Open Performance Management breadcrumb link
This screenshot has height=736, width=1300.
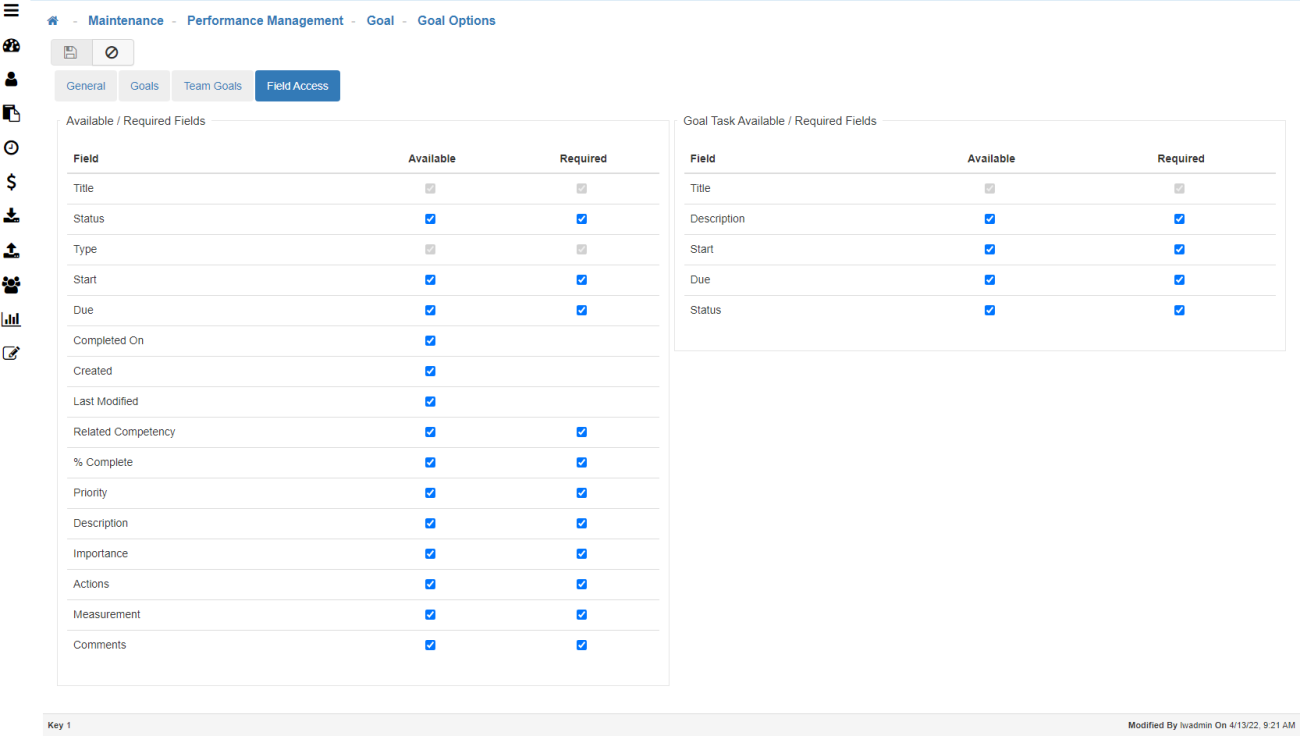pos(265,21)
